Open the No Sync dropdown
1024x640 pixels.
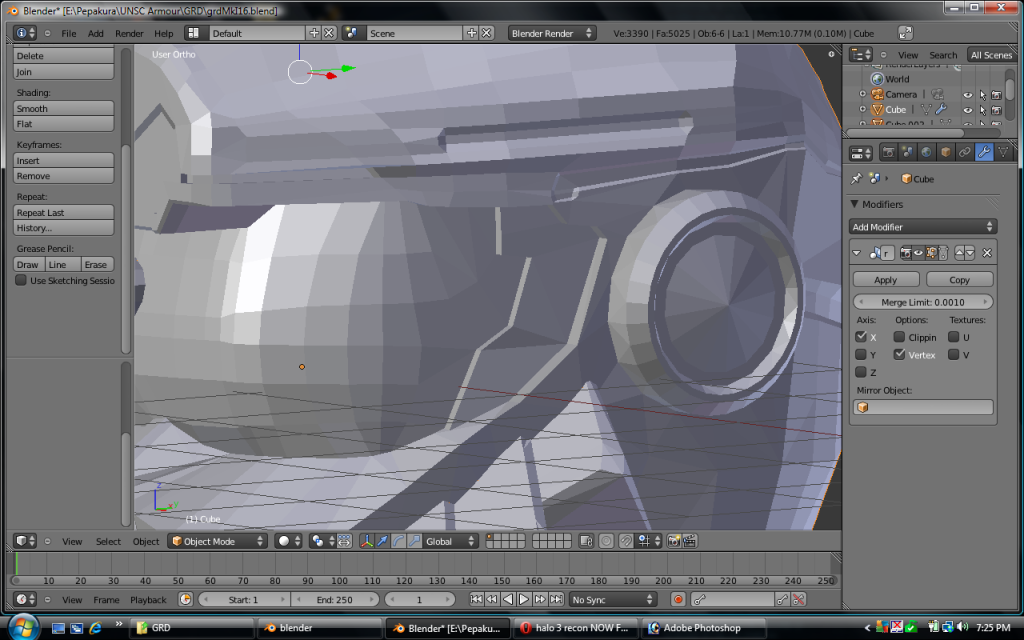[x=612, y=600]
